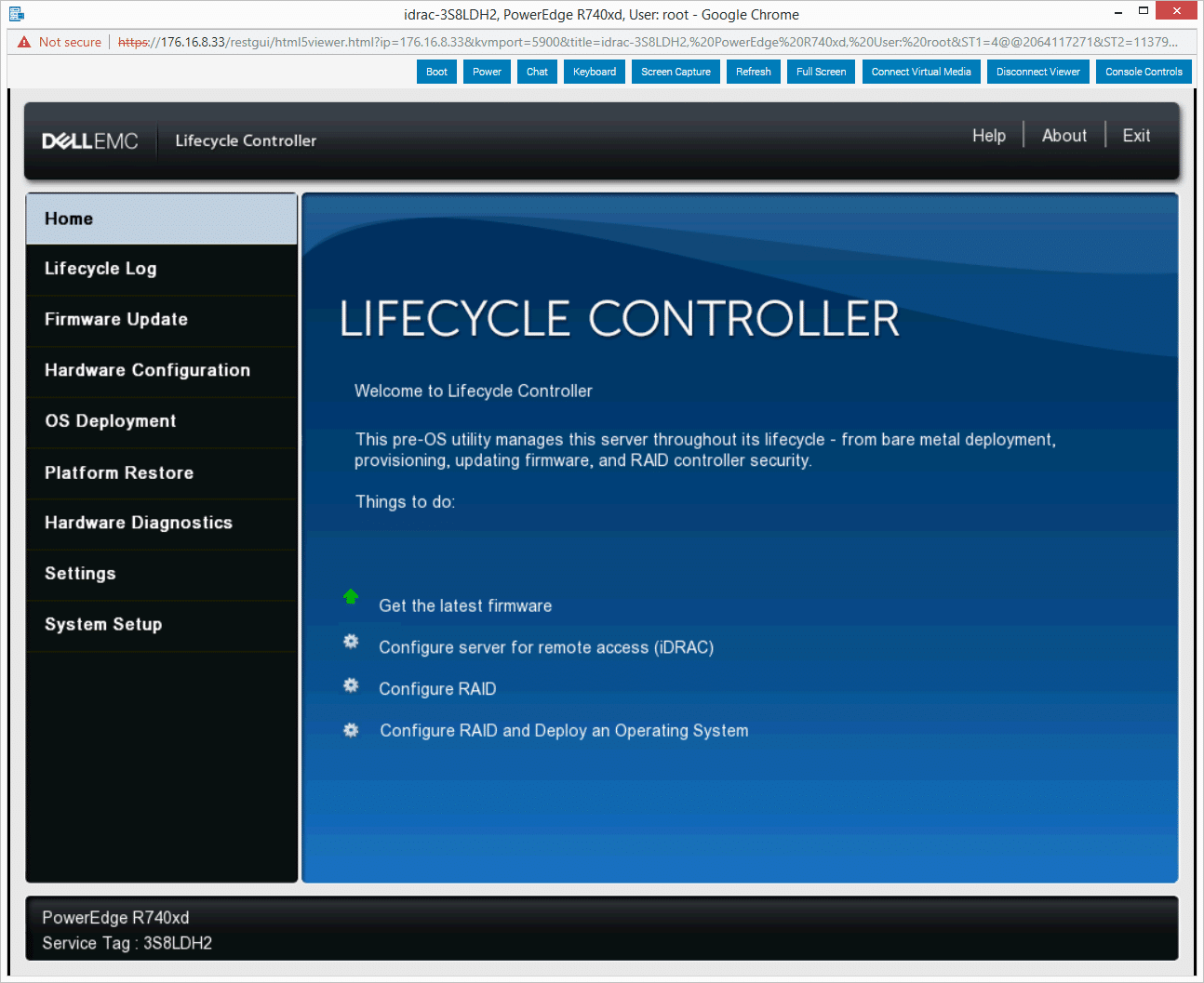The height and width of the screenshot is (983, 1204).
Task: Open the Chat button
Action: point(537,72)
